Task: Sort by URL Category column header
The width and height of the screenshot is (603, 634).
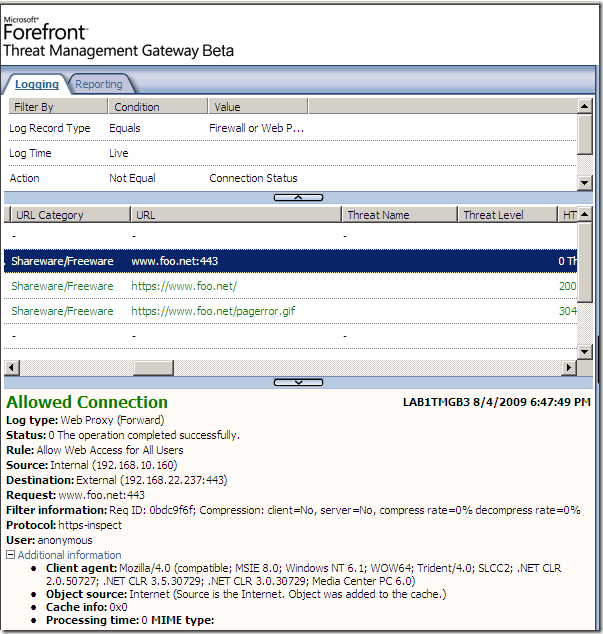Action: click(70, 215)
